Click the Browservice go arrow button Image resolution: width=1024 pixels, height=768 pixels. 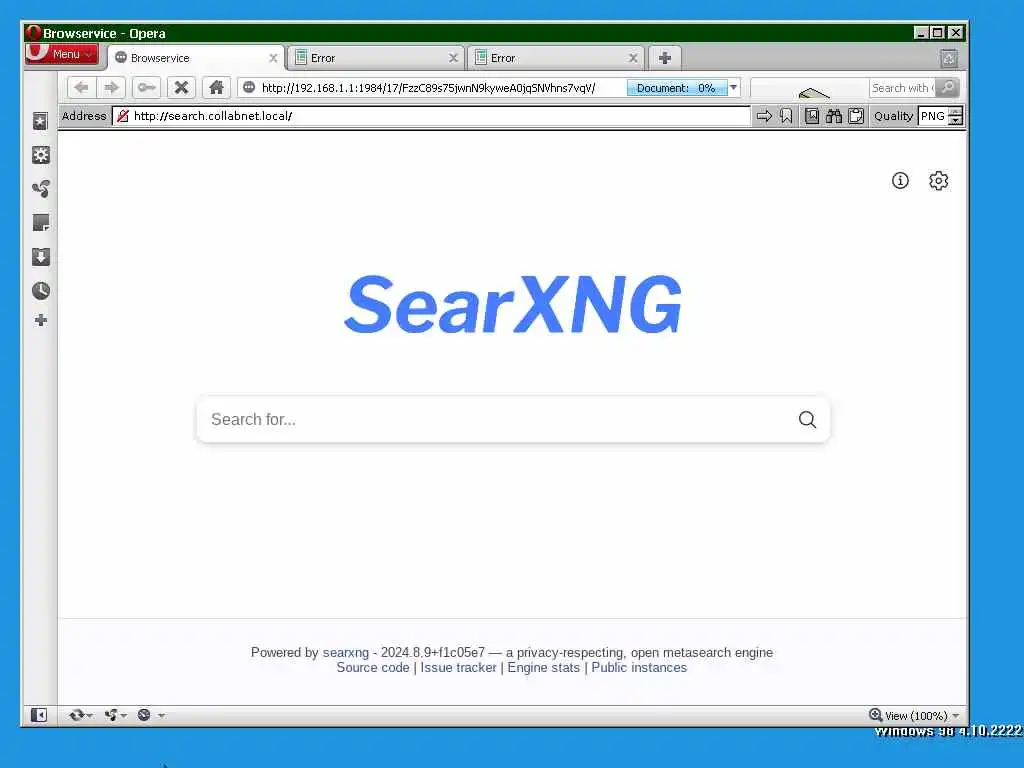764,116
